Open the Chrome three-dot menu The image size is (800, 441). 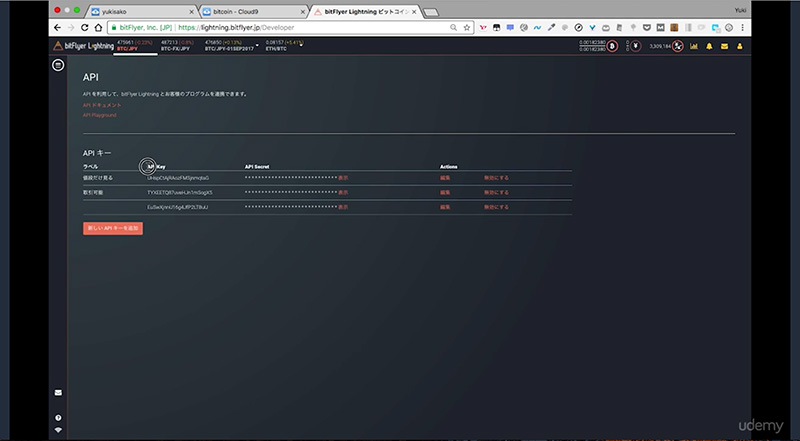pyautogui.click(x=742, y=28)
